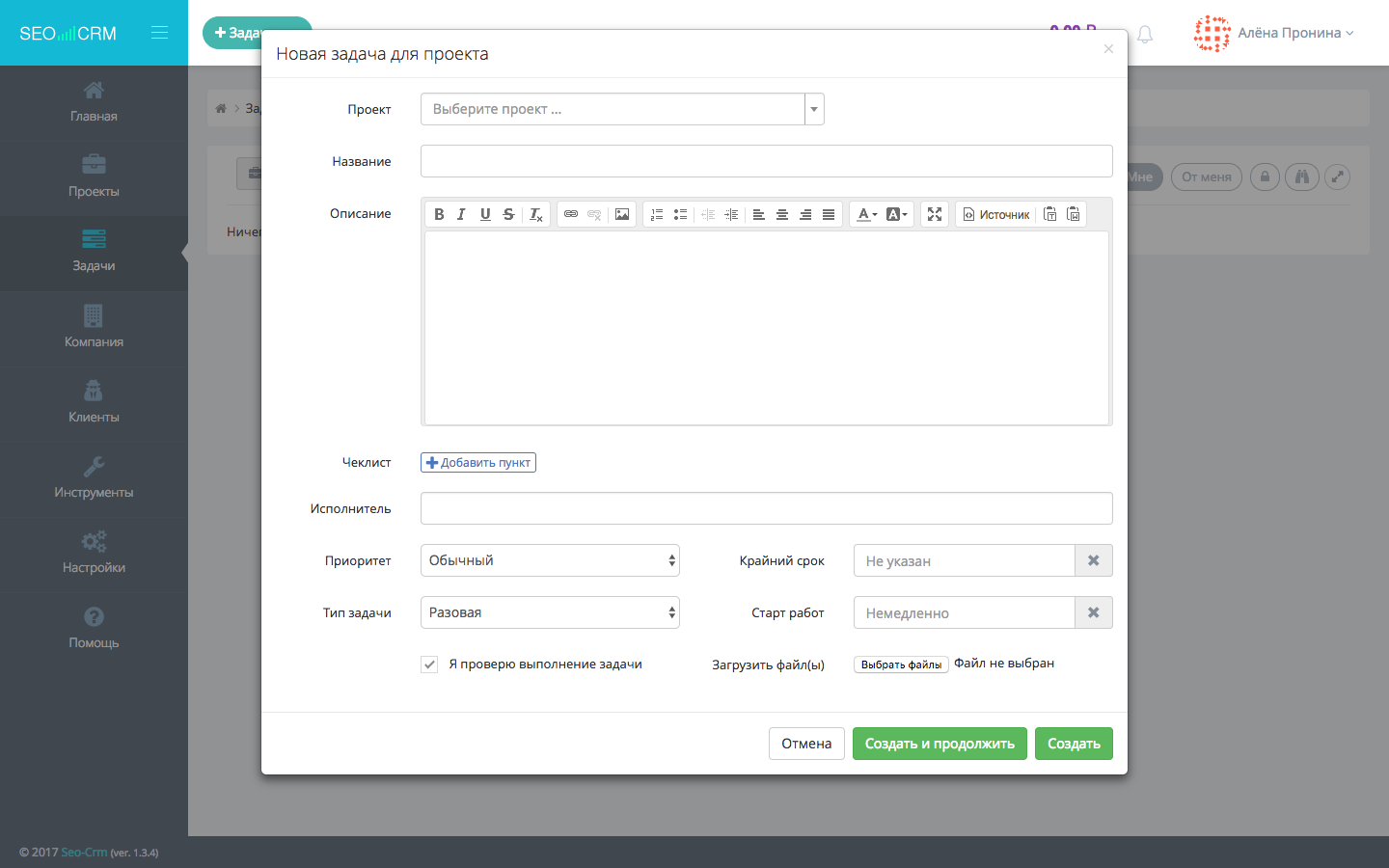Click the "Создать" button
The height and width of the screenshot is (868, 1389).
[1074, 743]
